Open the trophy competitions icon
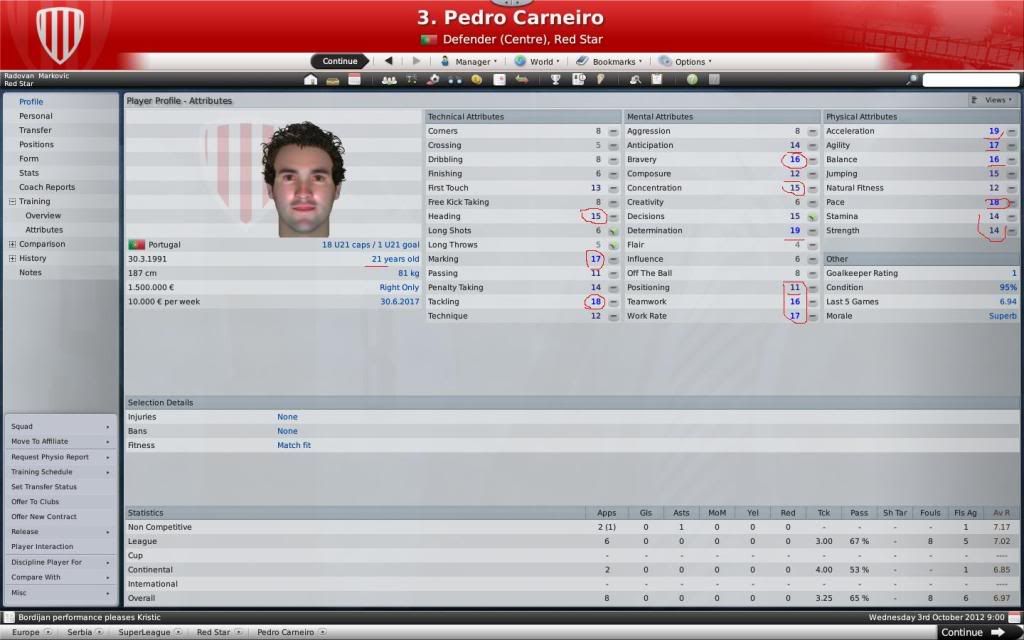 pyautogui.click(x=555, y=80)
